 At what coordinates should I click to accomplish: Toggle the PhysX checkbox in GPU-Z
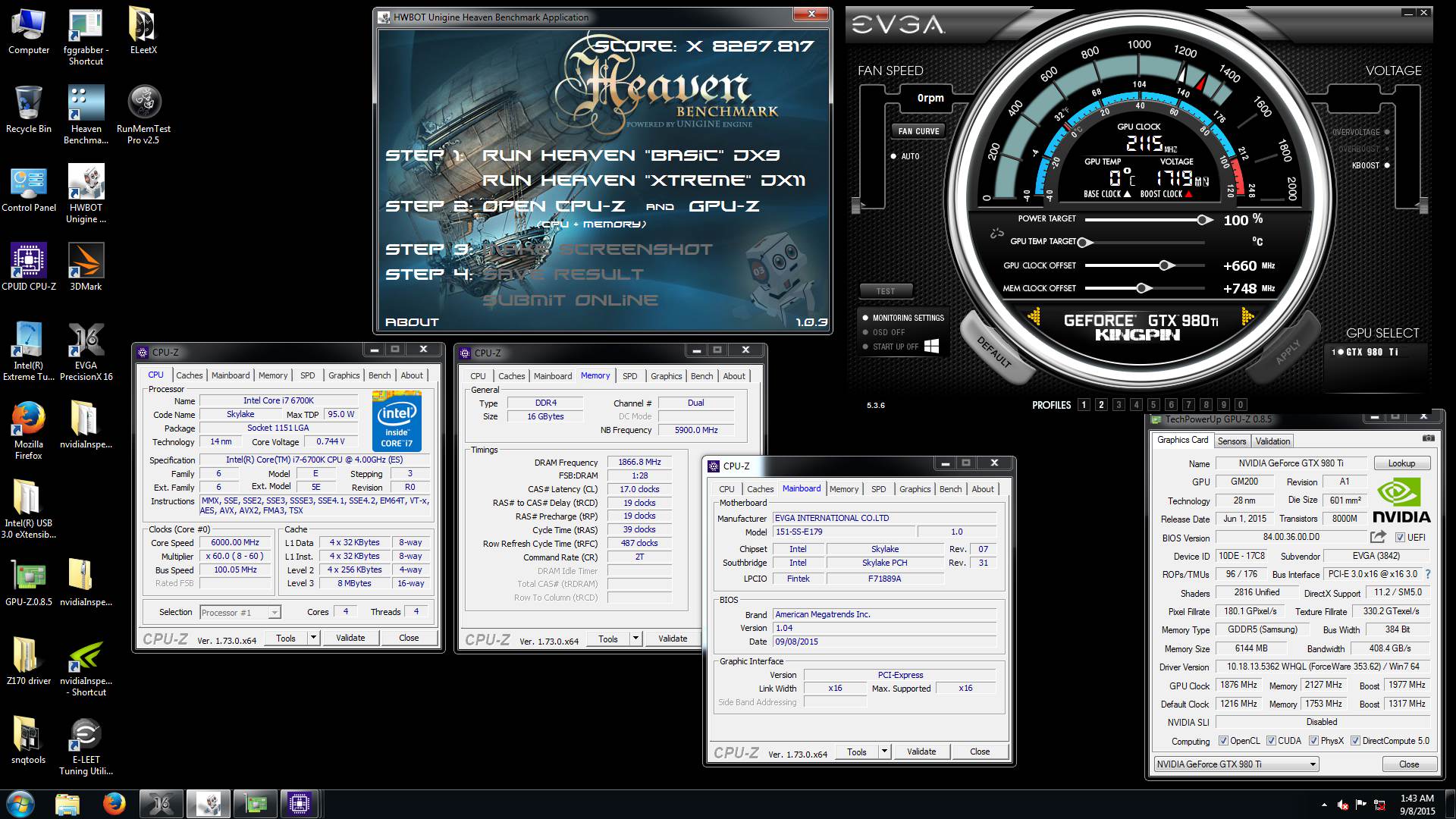(x=1313, y=741)
